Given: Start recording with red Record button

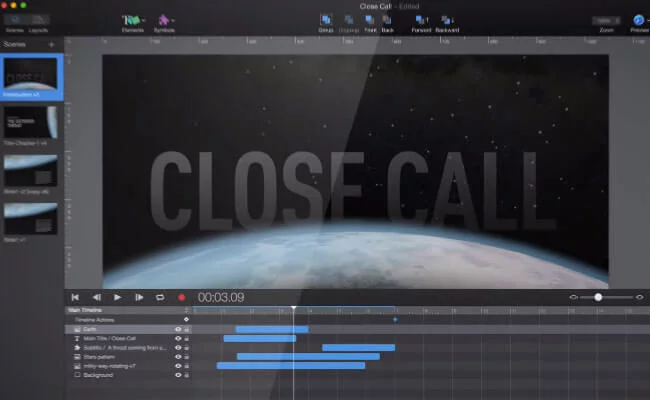Looking at the screenshot, I should [181, 297].
